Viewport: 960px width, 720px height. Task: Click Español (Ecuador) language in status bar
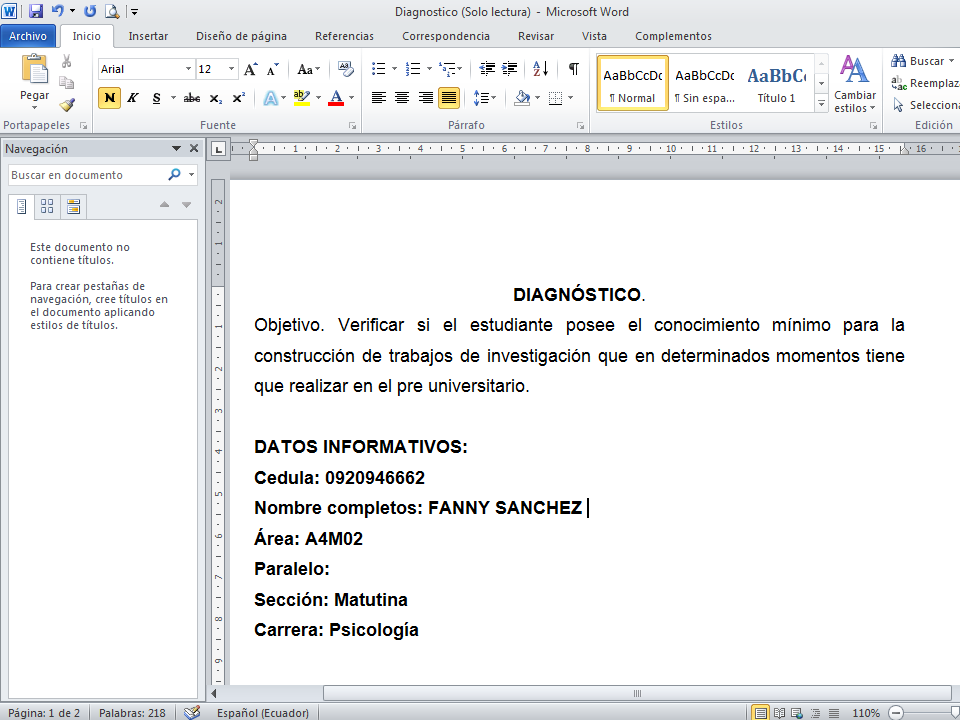point(263,713)
